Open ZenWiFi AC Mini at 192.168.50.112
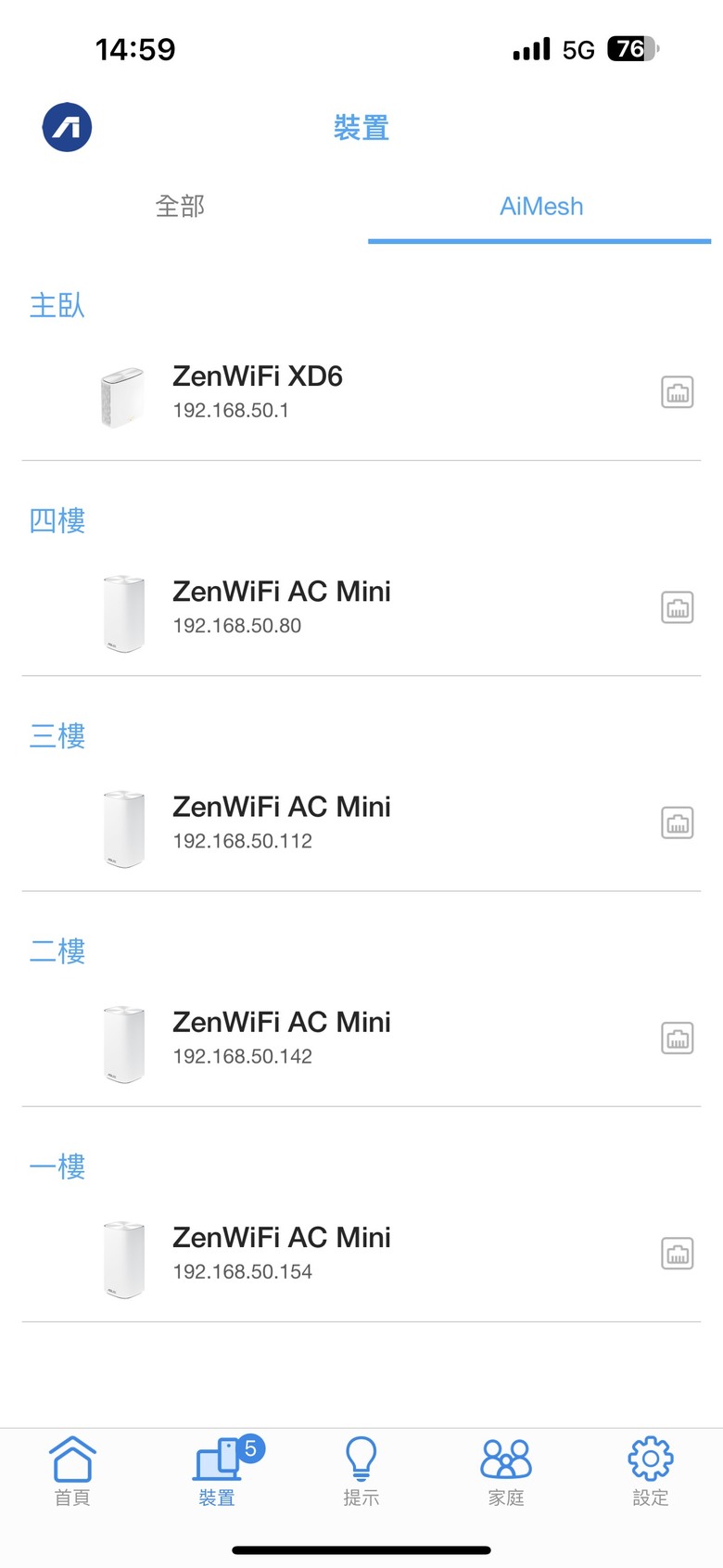Screen dimensions: 723x1568 pos(361,823)
